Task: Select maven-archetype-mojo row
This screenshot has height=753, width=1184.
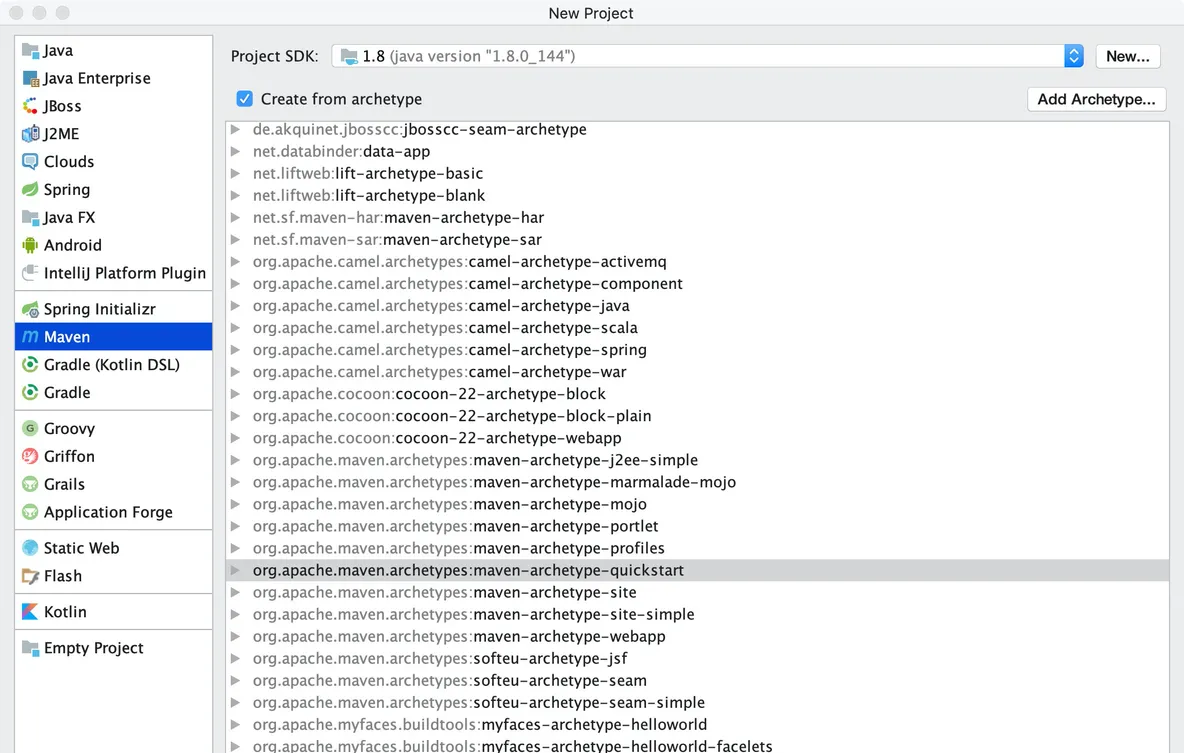Action: tap(697, 504)
